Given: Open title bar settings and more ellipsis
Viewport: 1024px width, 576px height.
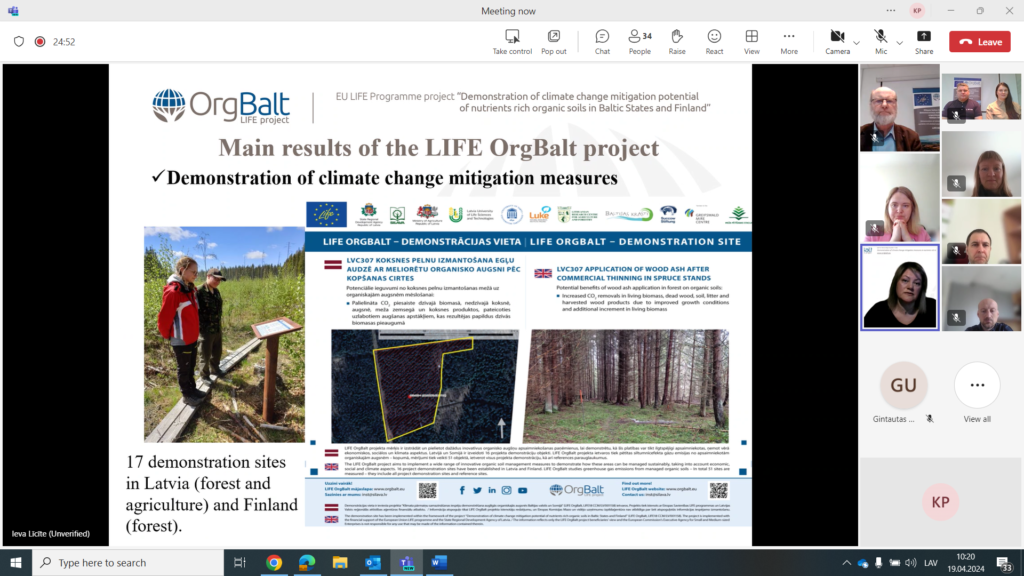Looking at the screenshot, I should 891,10.
